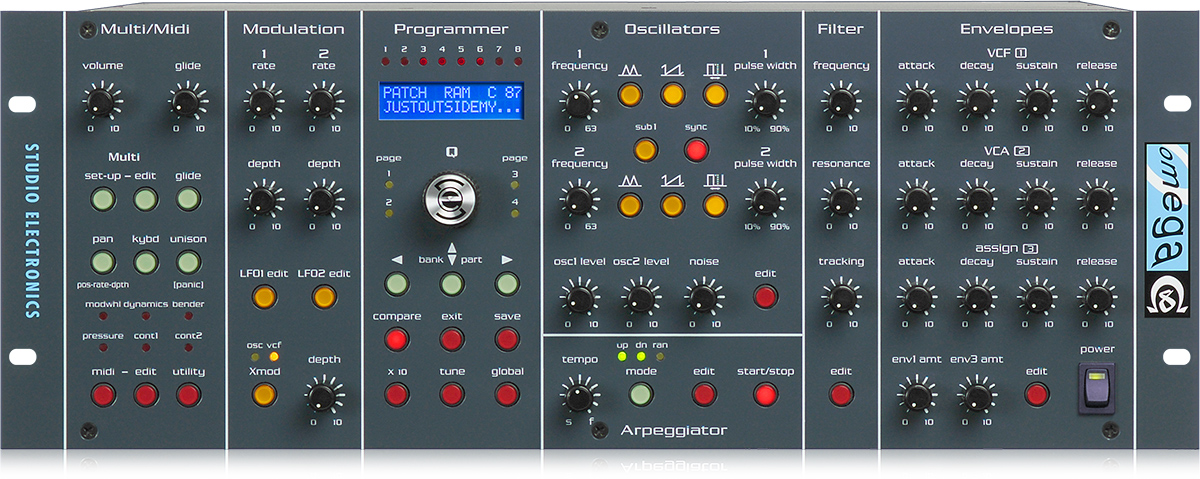The image size is (1200, 479).
Task: Select oscillator 1 square waveform button
Action: point(714,95)
